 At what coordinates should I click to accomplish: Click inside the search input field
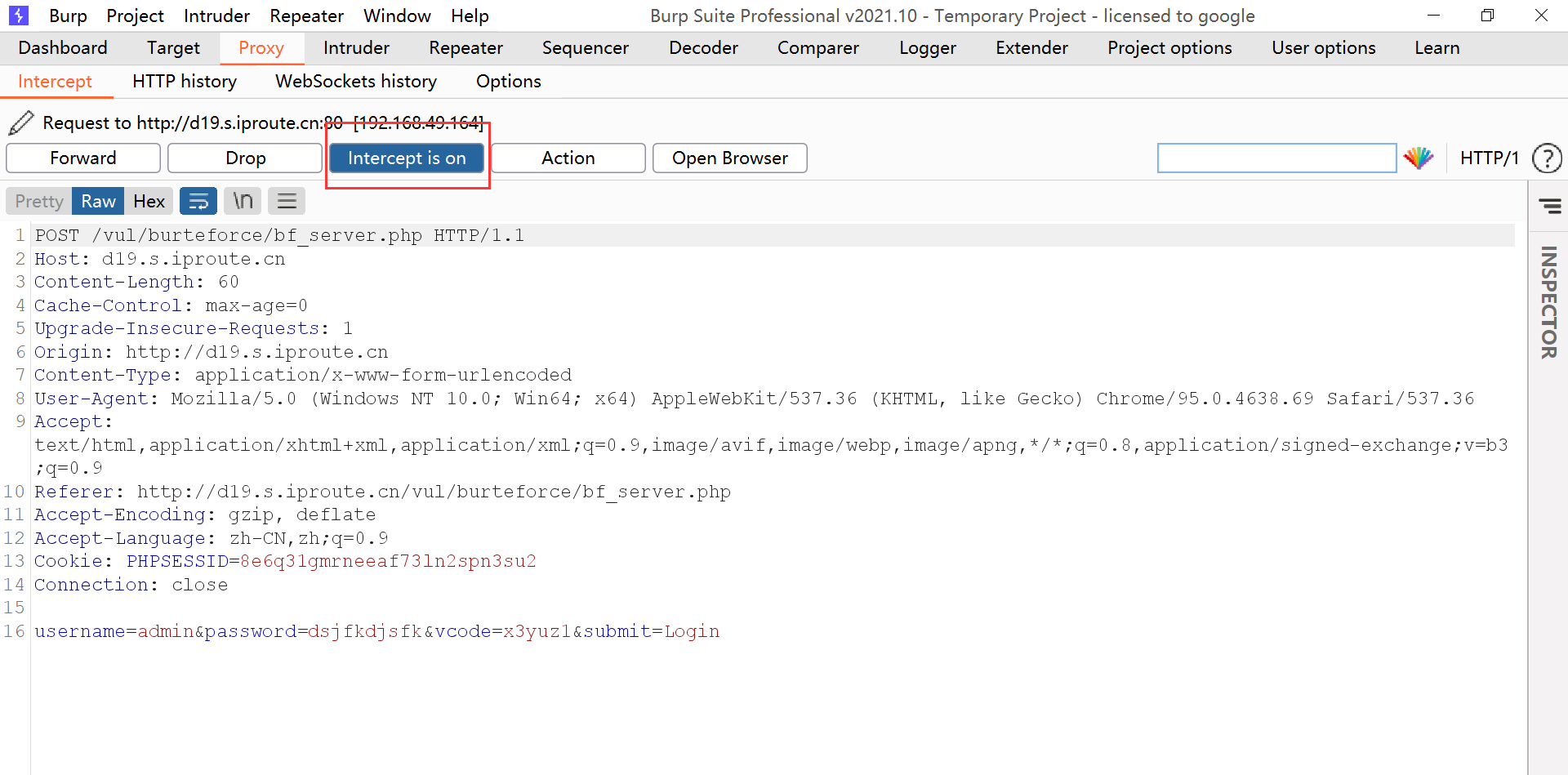pos(1276,158)
